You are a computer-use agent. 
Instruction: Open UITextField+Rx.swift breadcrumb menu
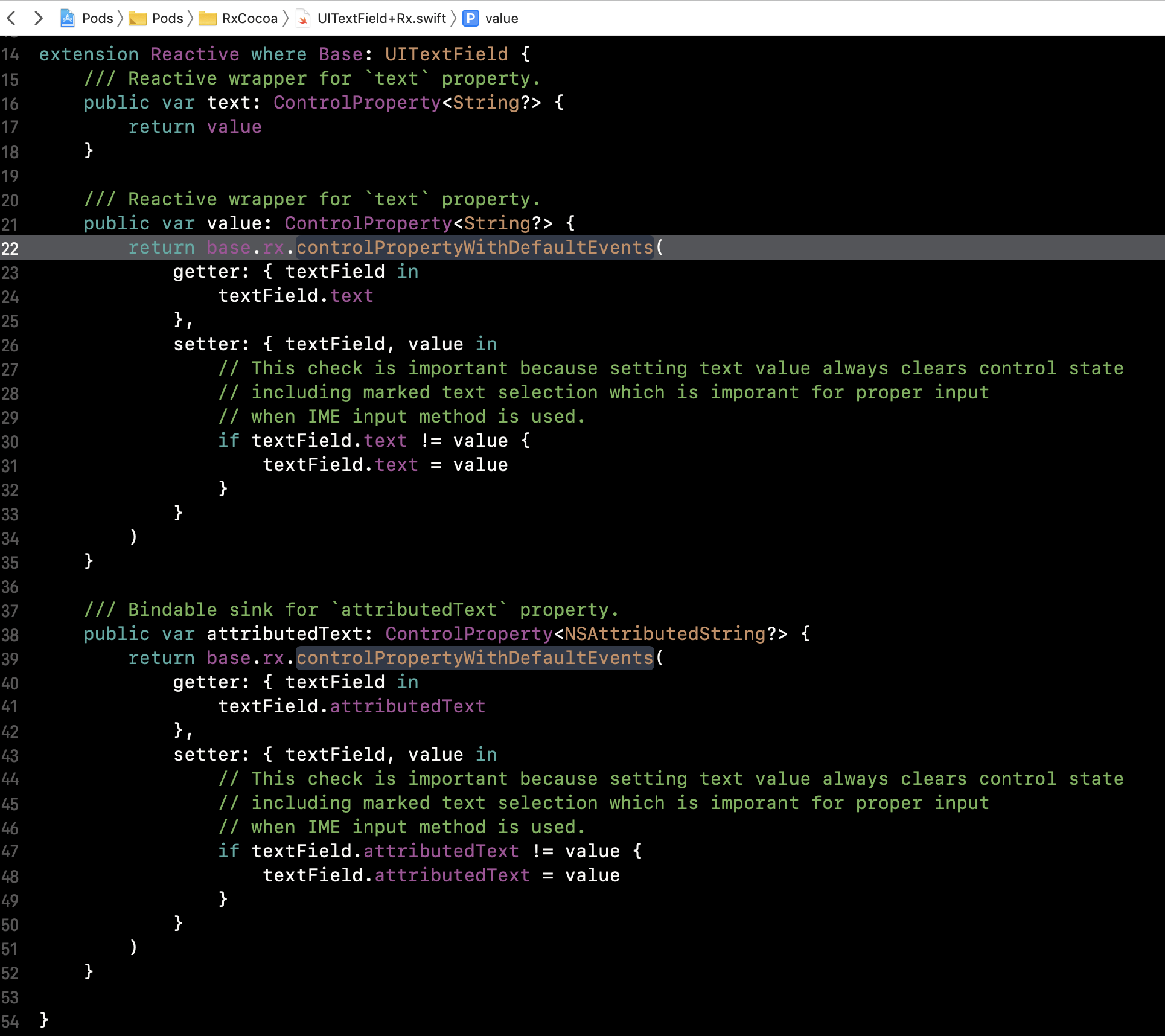tap(381, 18)
